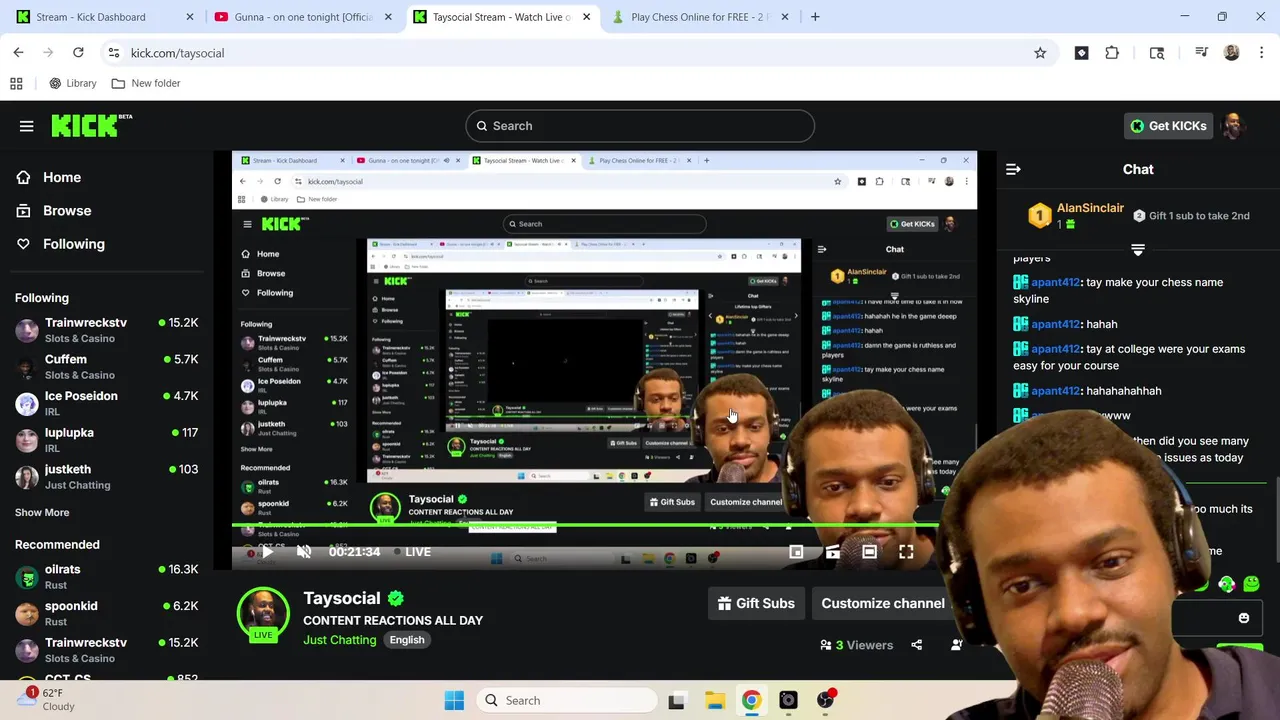Switch to the Play Chess Online tab
The width and height of the screenshot is (1280, 720).
(698, 17)
